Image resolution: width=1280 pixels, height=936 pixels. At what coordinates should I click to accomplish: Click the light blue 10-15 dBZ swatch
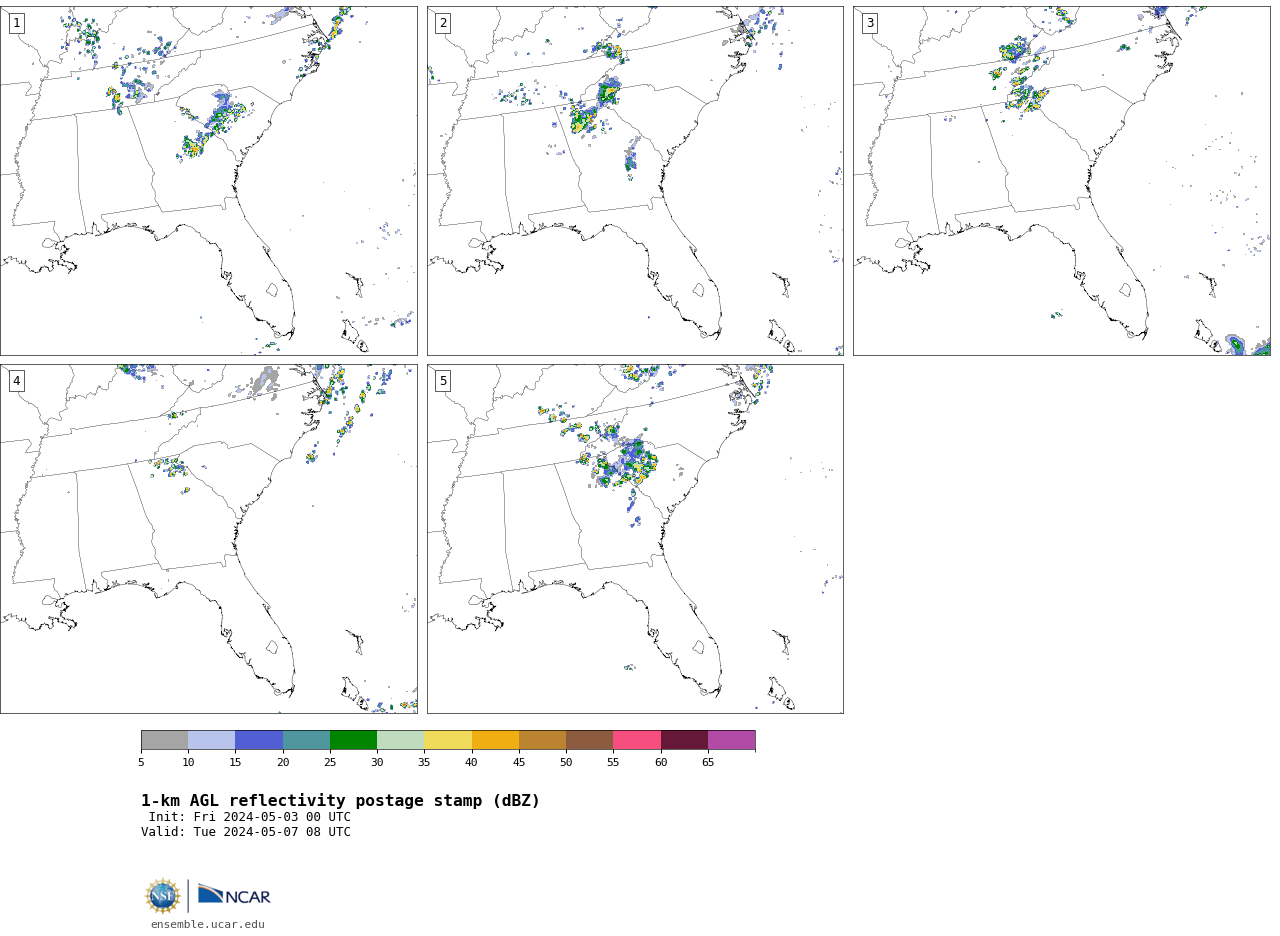point(211,740)
